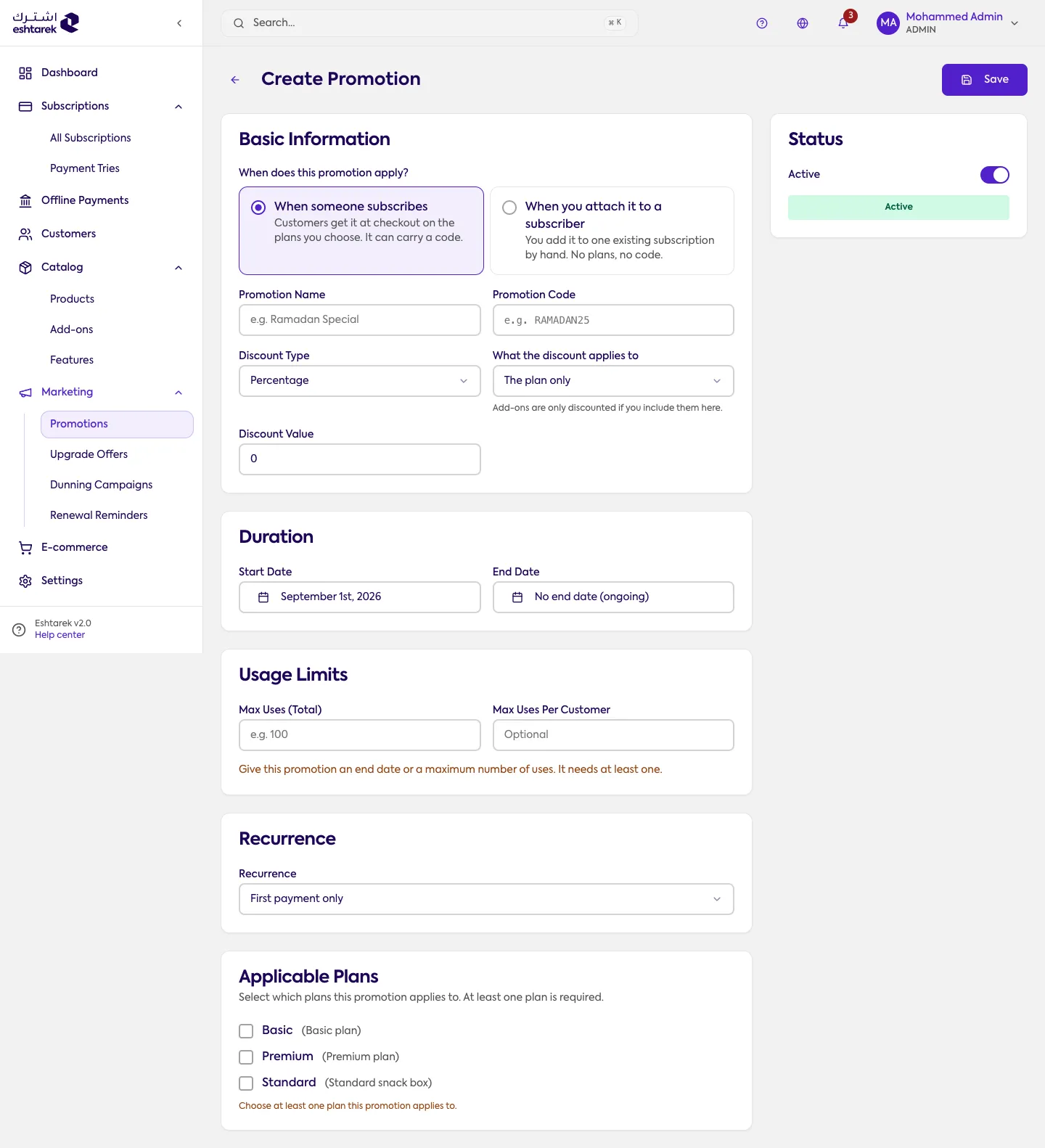Viewport: 1045px width, 1148px height.
Task: Click the calendar icon in End Date
Action: (x=517, y=597)
